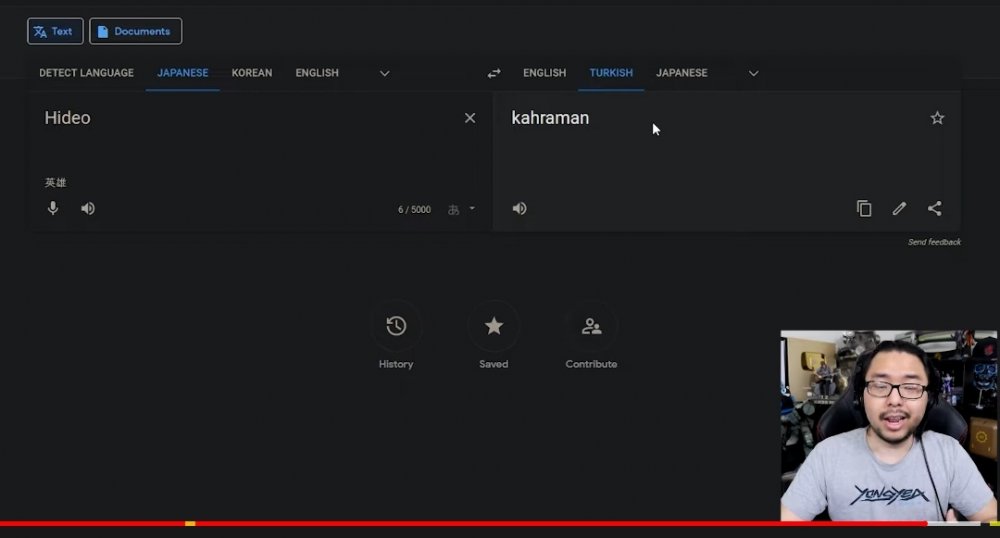1000x538 pixels.
Task: Star the kahraman translation to save it
Action: [937, 118]
